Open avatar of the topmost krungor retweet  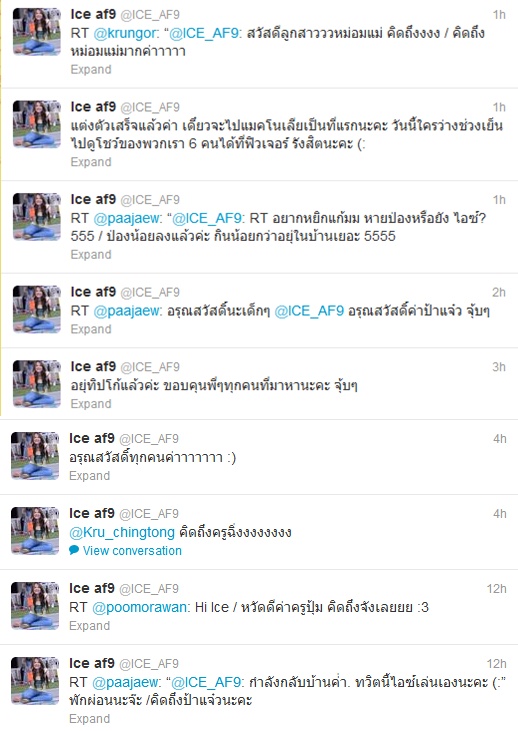coord(37,32)
